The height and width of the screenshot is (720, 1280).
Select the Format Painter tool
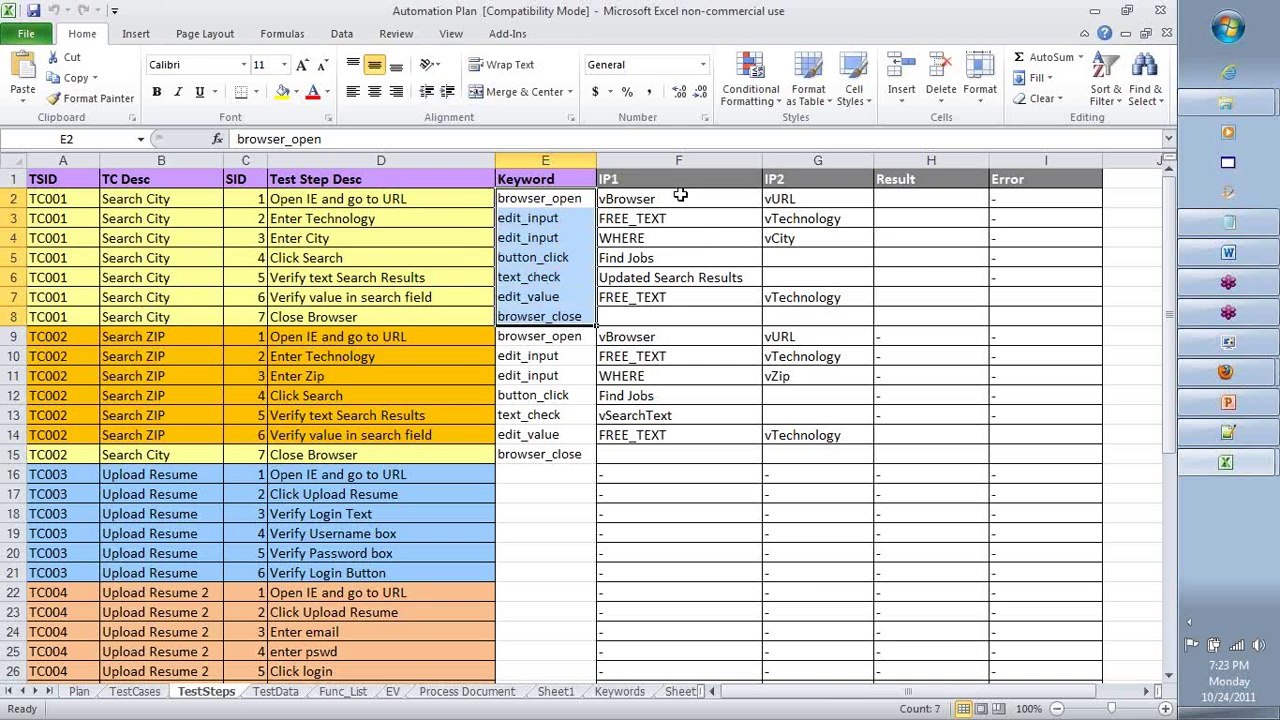coord(90,98)
